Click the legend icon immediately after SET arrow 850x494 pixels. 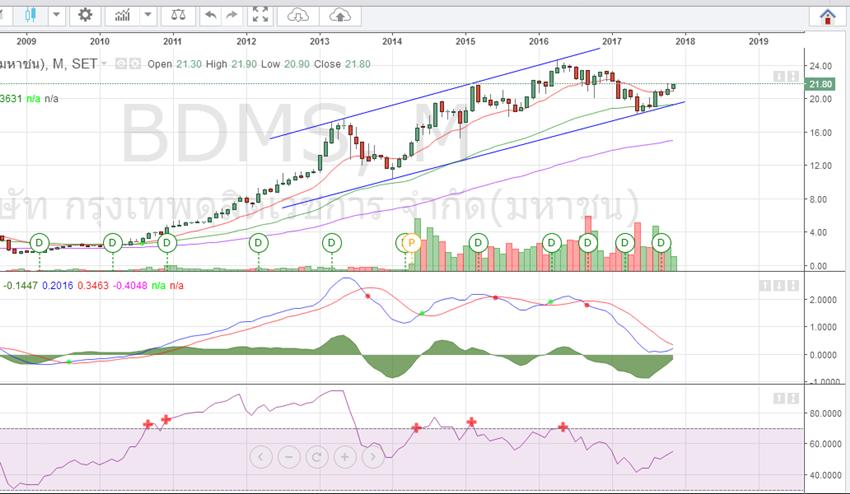click(121, 64)
